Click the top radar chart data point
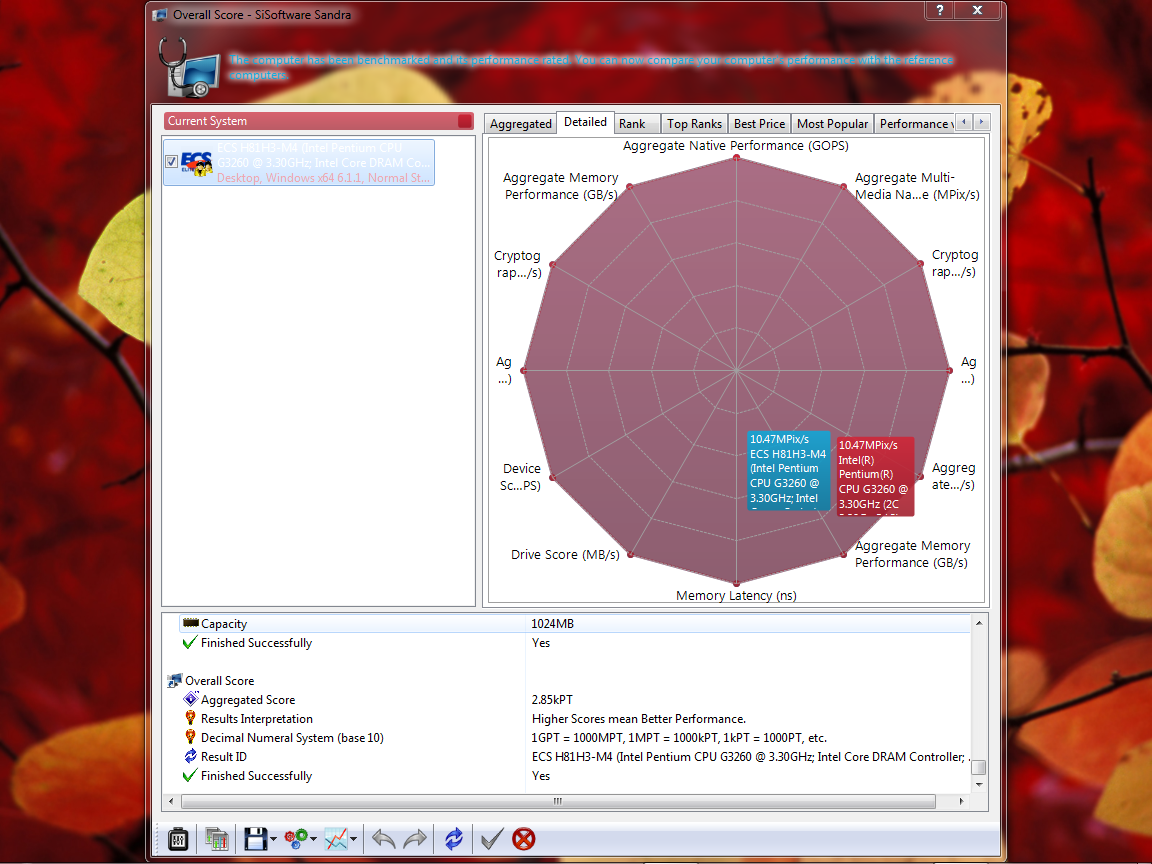 (x=736, y=157)
